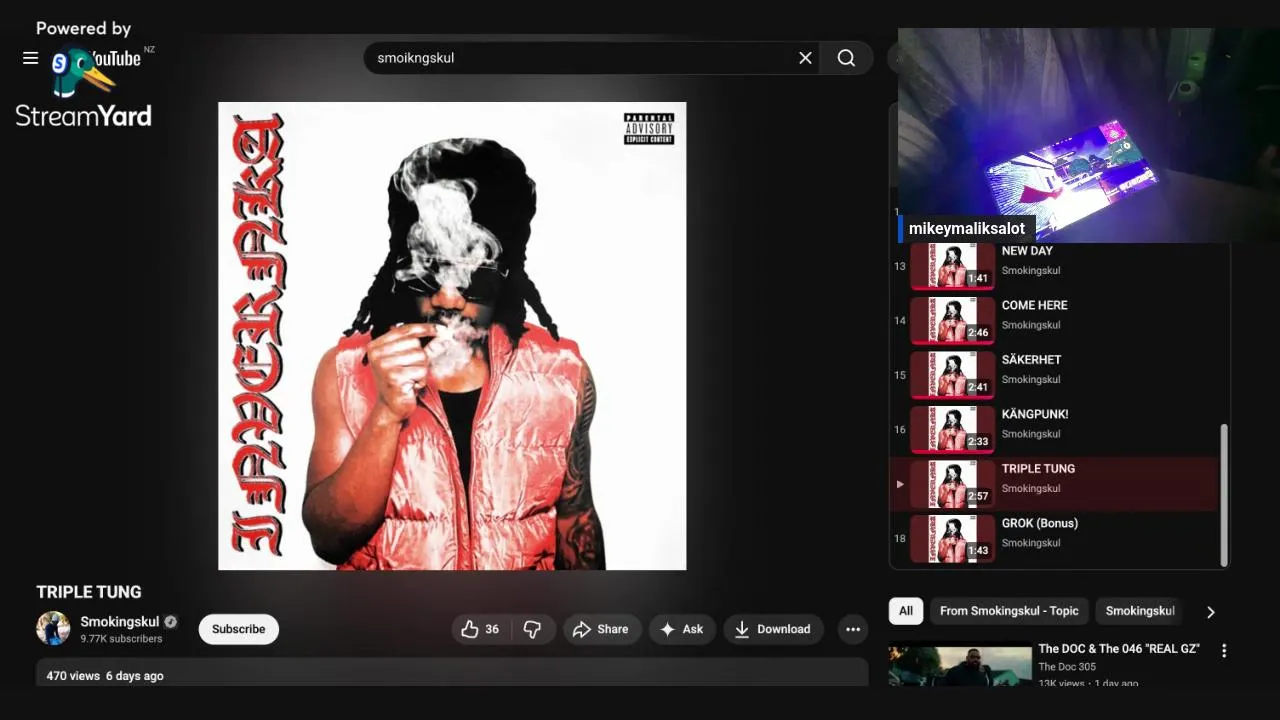Image resolution: width=1280 pixels, height=720 pixels.
Task: Click the GROK (Bonus) track thumbnail
Action: [952, 539]
